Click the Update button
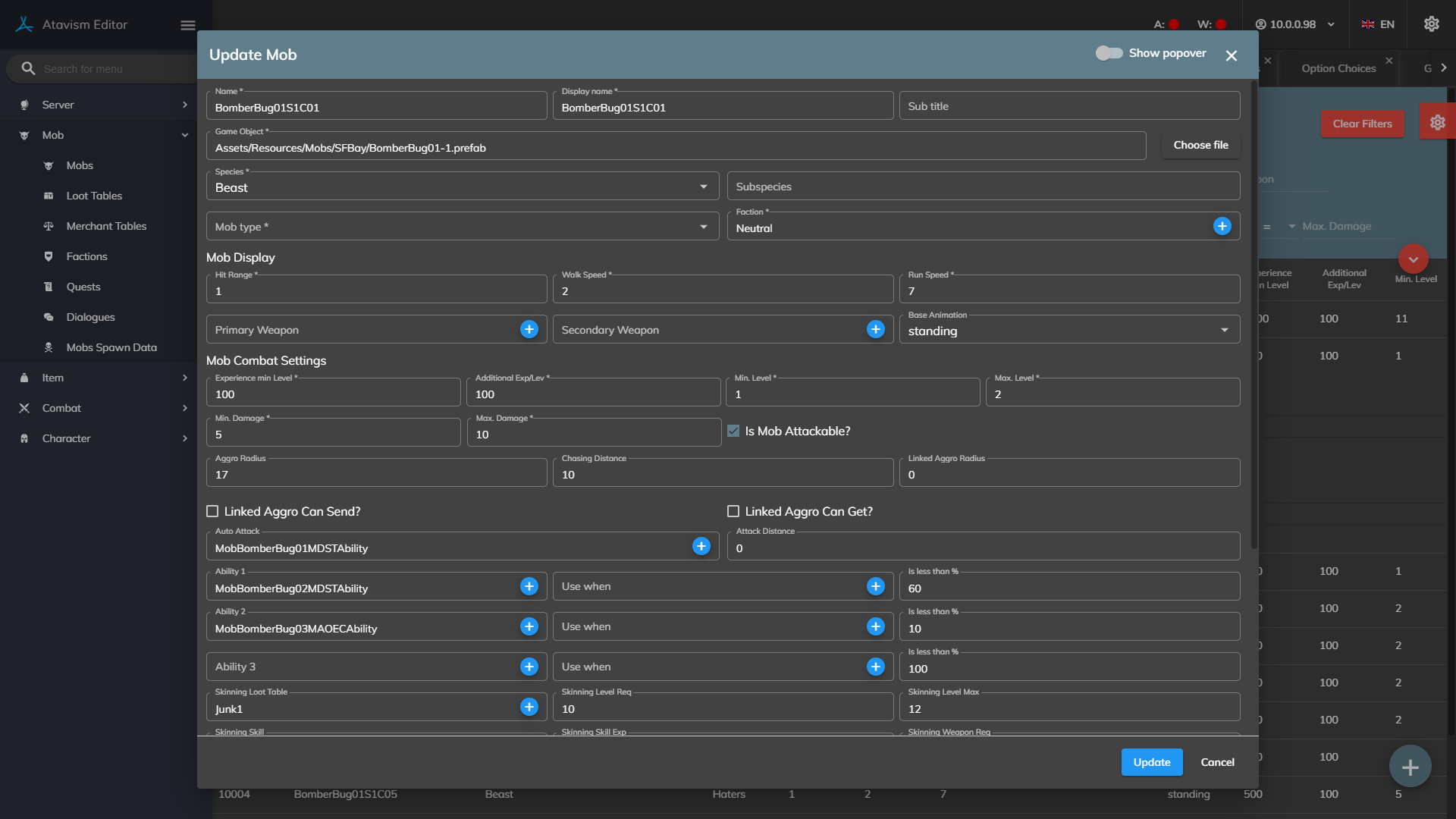Screen dimensions: 1456x819 [x=1151, y=762]
